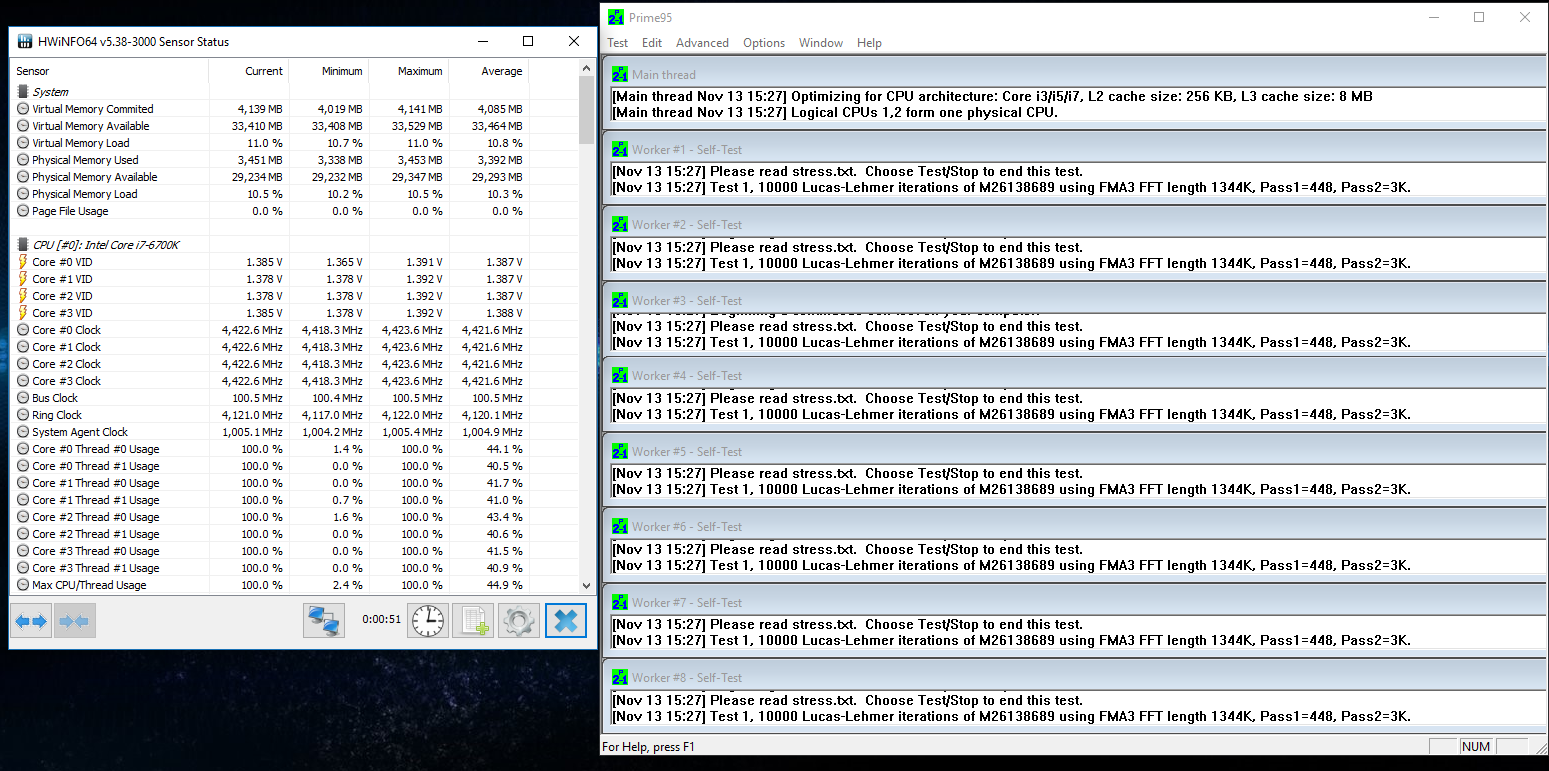This screenshot has height=771, width=1549.
Task: Click the Minimum column header
Action: [x=329, y=71]
